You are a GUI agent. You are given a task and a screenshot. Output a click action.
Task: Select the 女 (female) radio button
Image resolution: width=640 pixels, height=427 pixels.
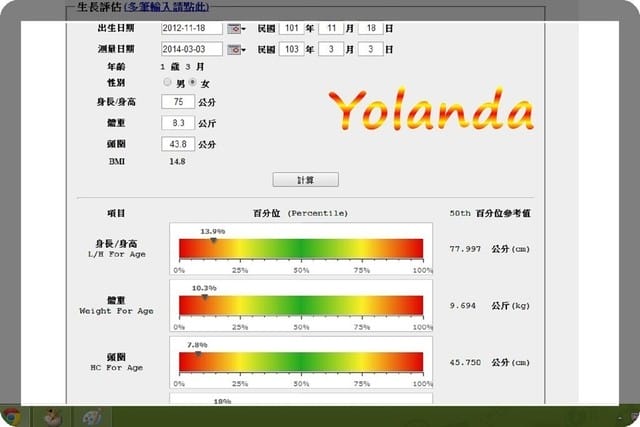pyautogui.click(x=193, y=82)
